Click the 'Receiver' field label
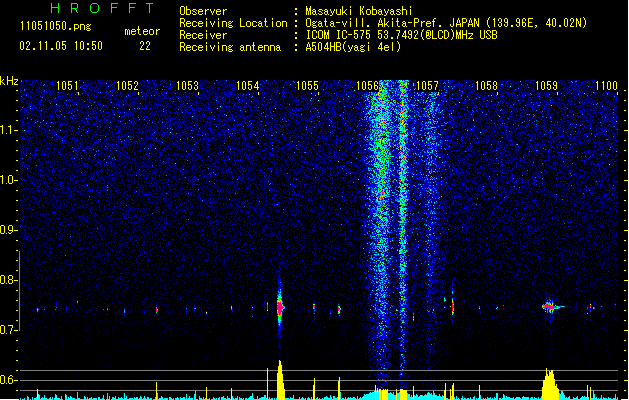Screen dimensions: 629x400 (x=203, y=35)
